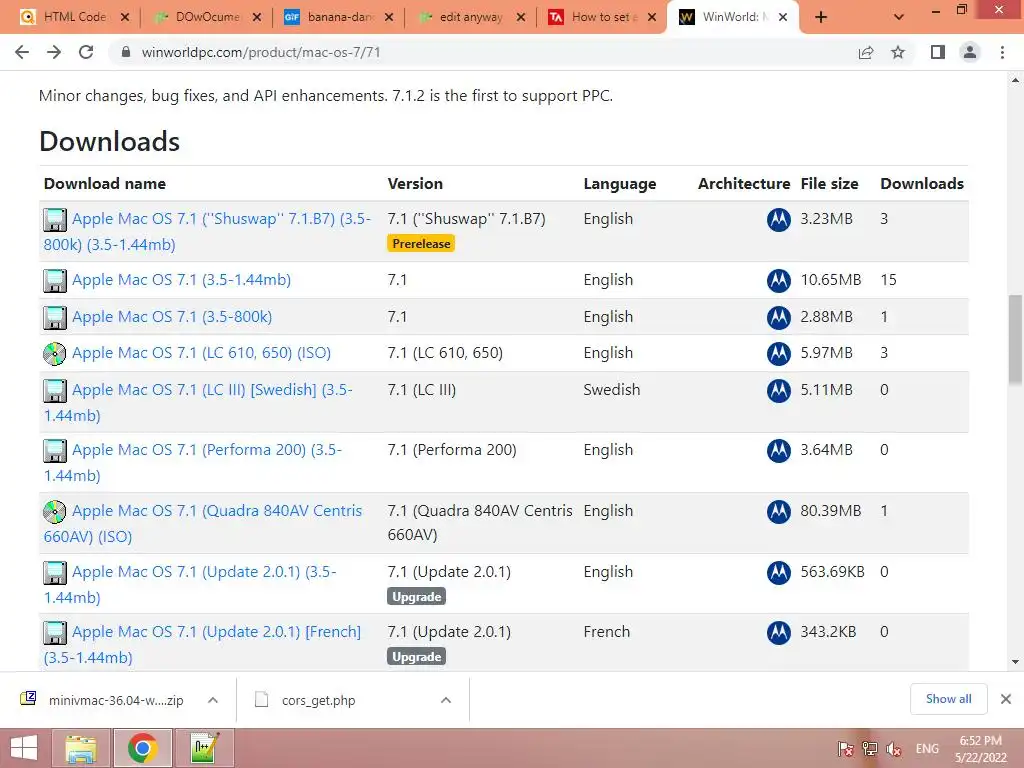The image size is (1024, 768).
Task: Click the CD icon for Quadra 840AV Centris ISO
Action: click(55, 511)
